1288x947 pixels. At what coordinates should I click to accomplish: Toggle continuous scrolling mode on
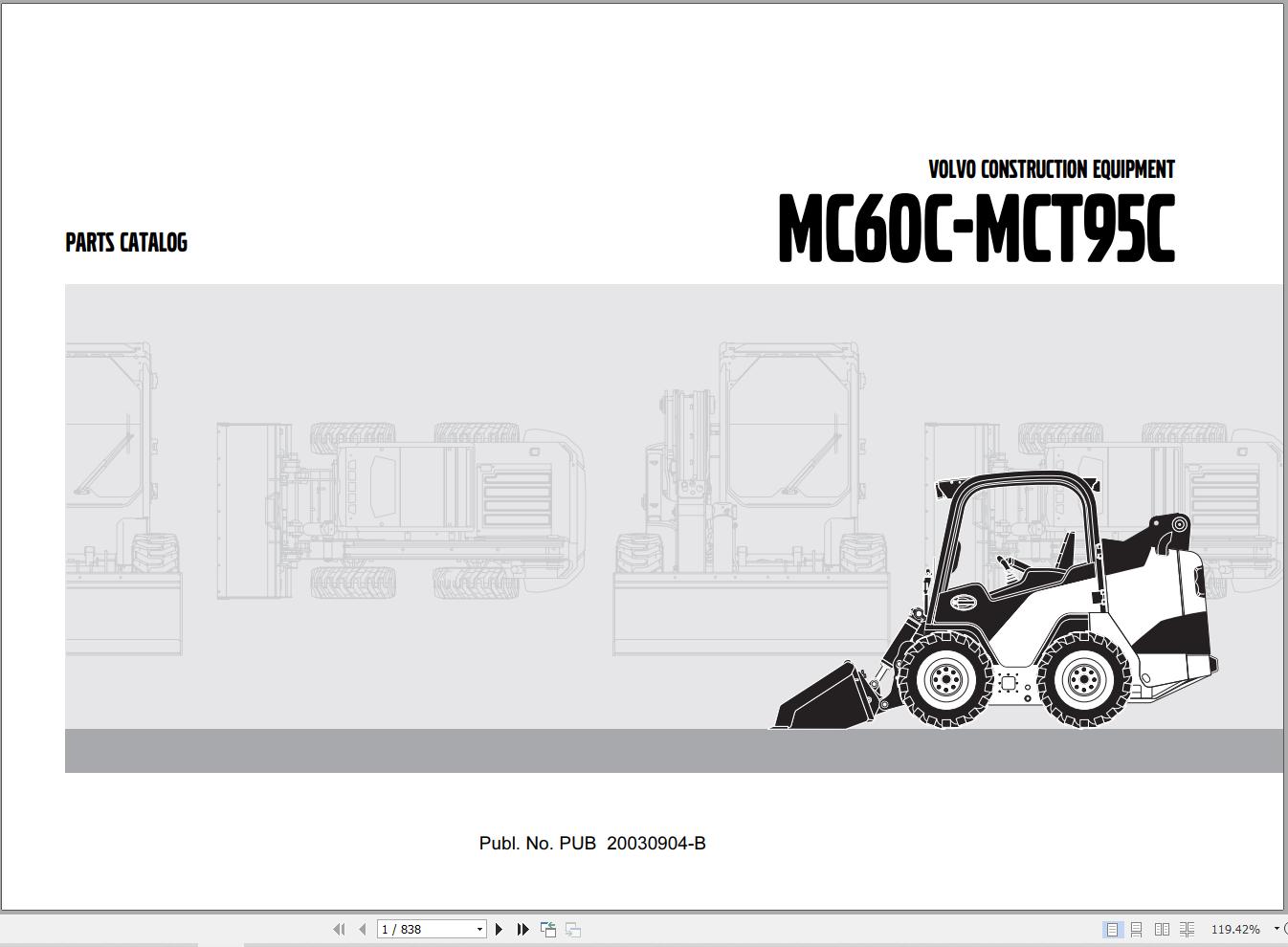(1137, 929)
